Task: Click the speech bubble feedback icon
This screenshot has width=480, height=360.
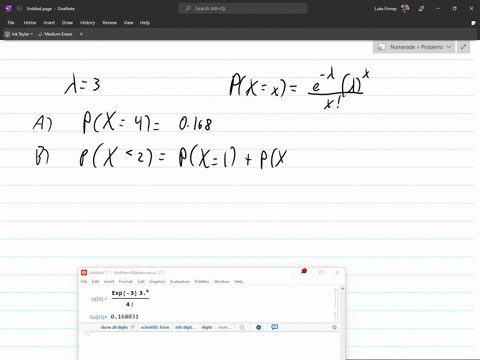Action: tap(274, 327)
